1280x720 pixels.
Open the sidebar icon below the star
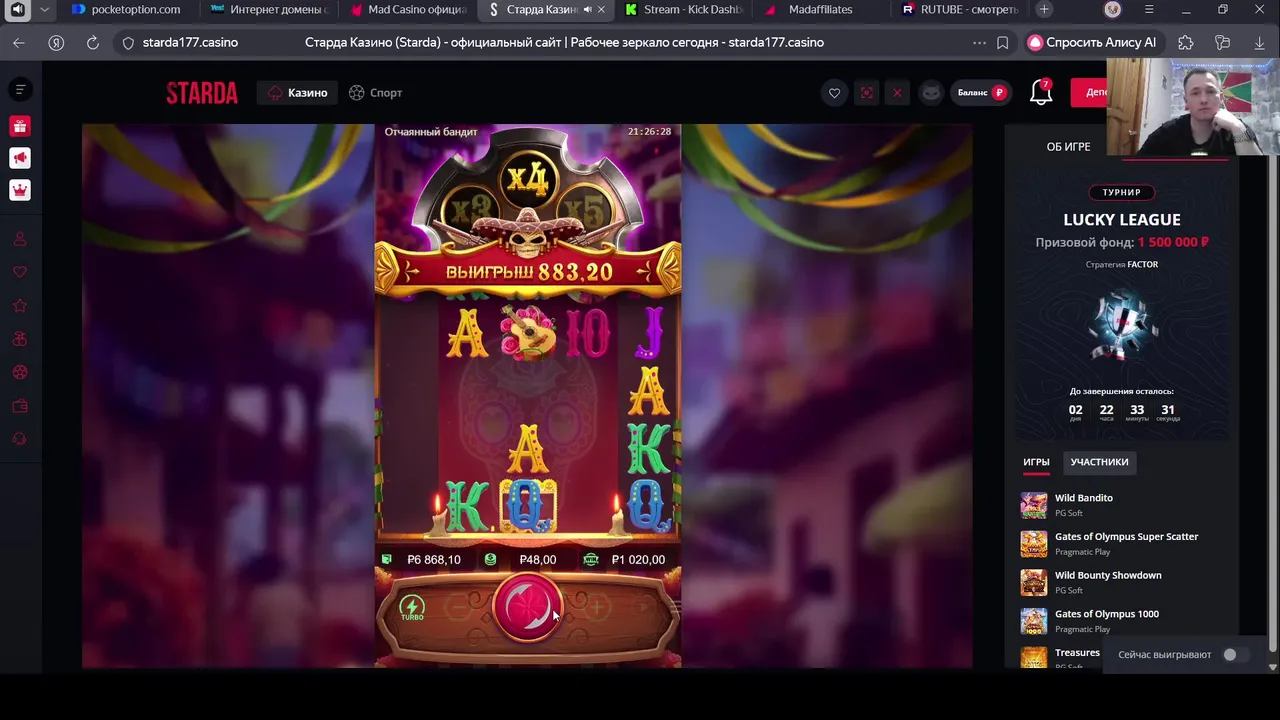[20, 339]
